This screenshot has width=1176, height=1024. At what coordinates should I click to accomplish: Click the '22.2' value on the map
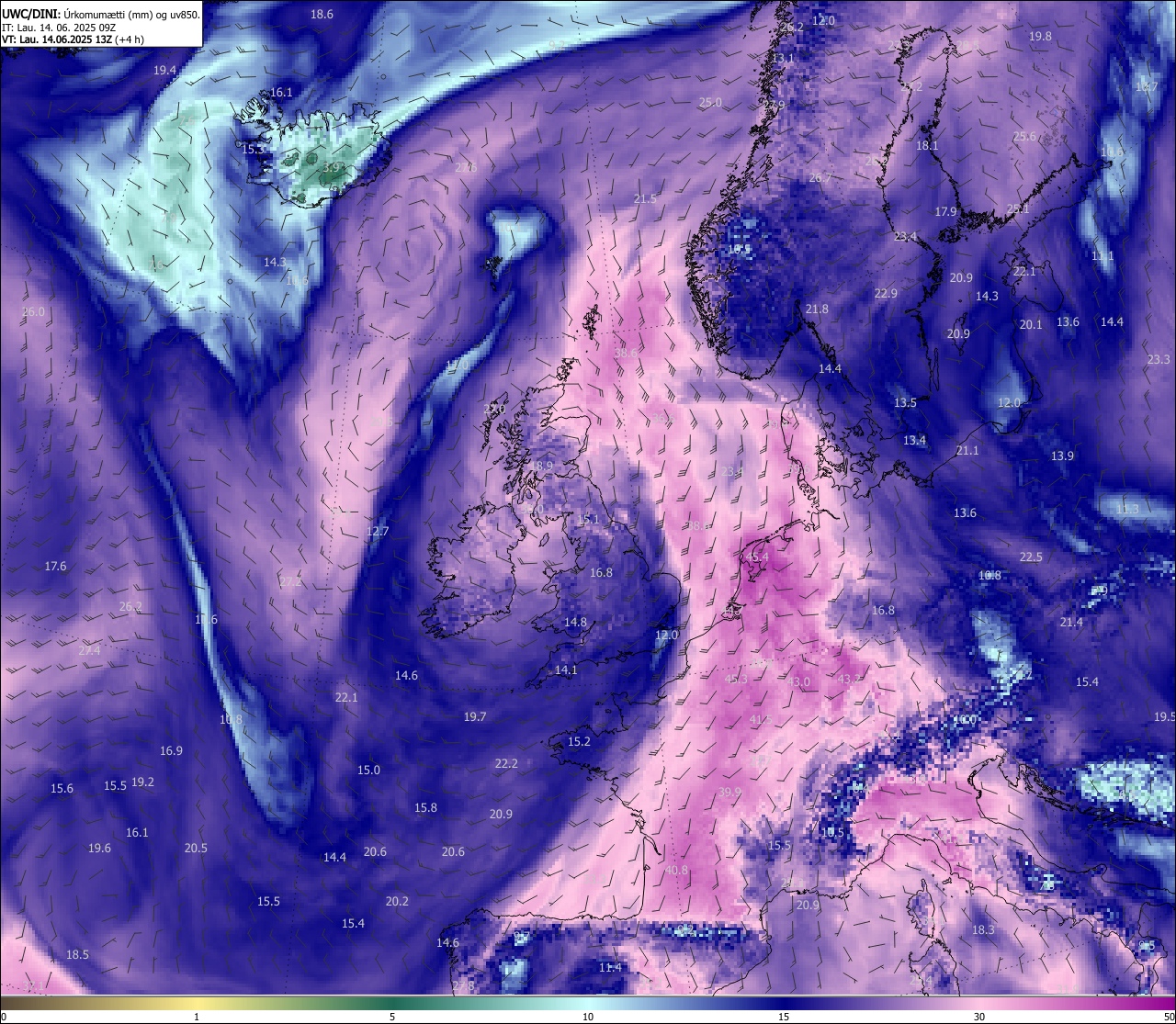pos(506,764)
